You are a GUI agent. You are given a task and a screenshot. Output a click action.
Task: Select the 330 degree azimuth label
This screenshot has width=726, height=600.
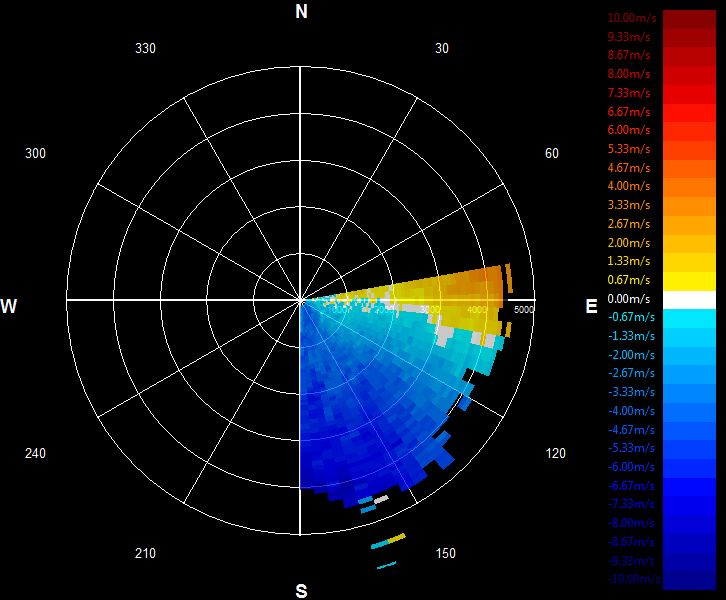[145, 49]
